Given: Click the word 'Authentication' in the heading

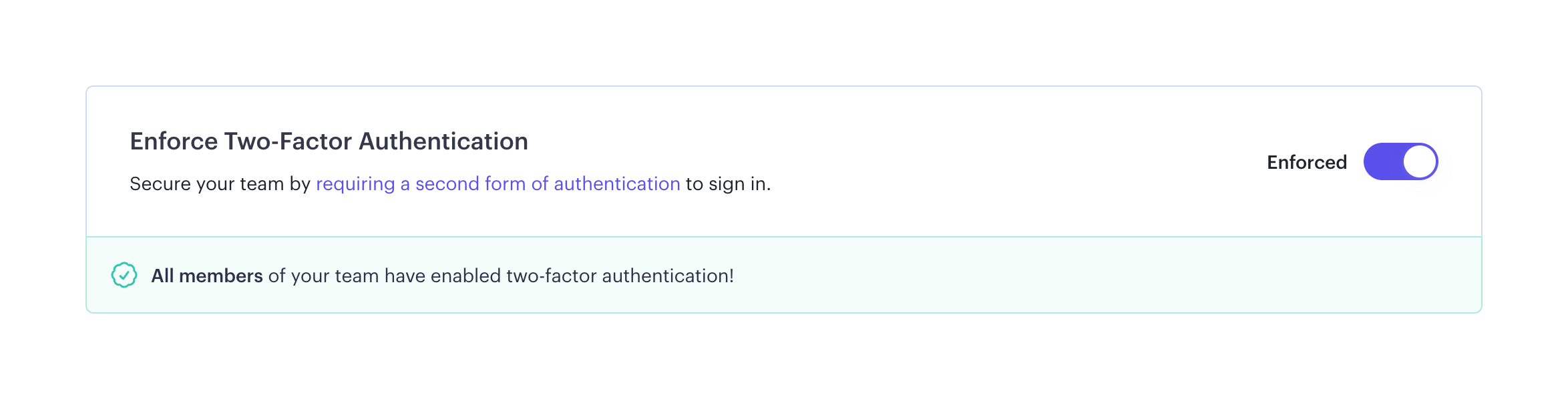Looking at the screenshot, I should click(443, 141).
